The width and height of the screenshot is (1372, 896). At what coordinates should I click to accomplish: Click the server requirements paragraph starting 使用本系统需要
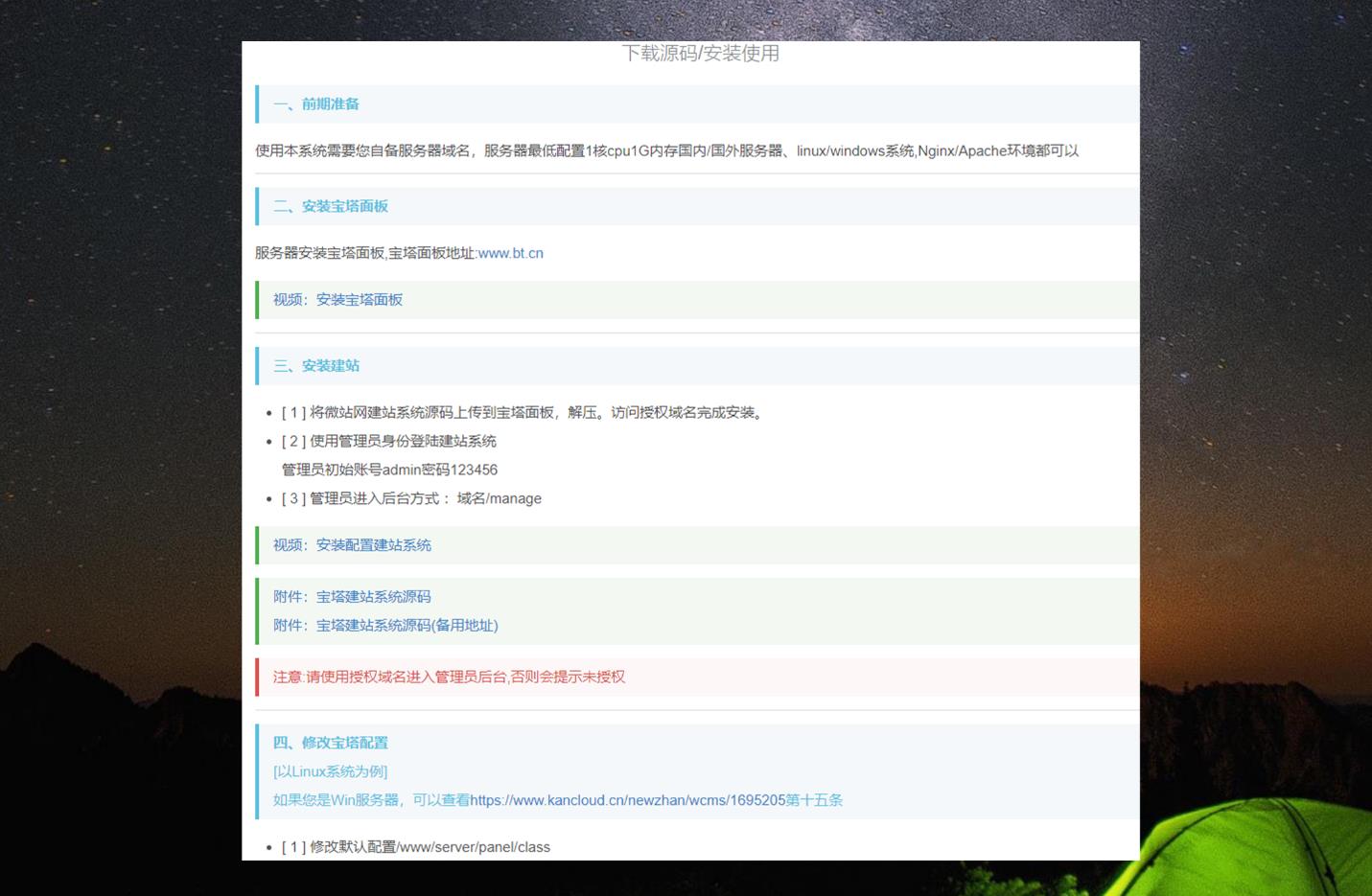pos(667,151)
